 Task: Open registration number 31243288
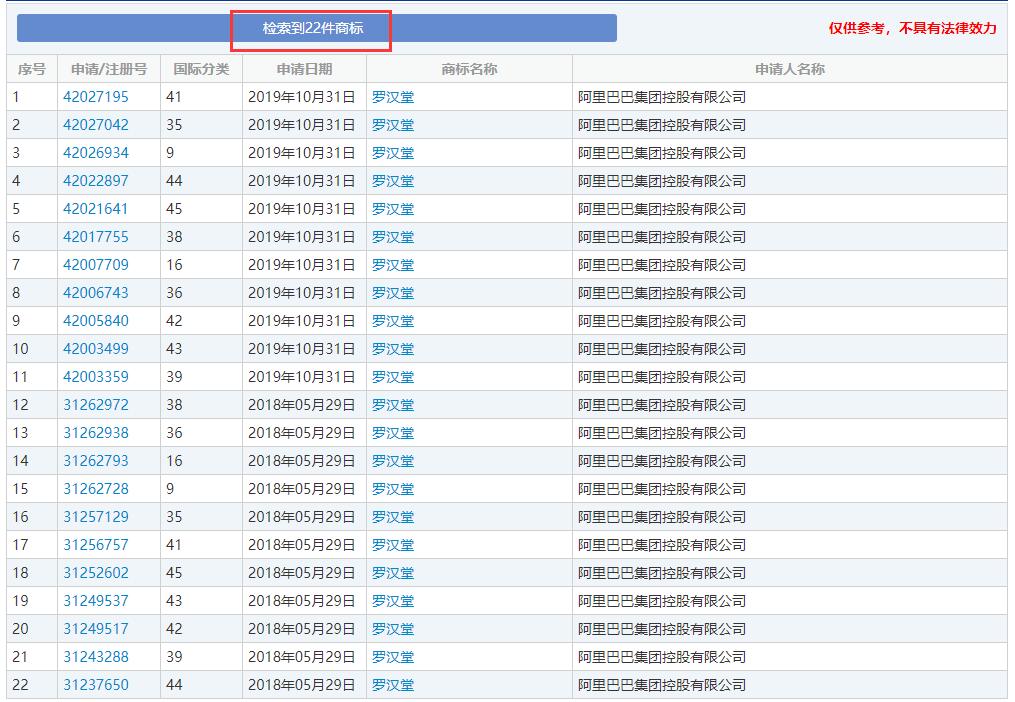click(x=96, y=657)
